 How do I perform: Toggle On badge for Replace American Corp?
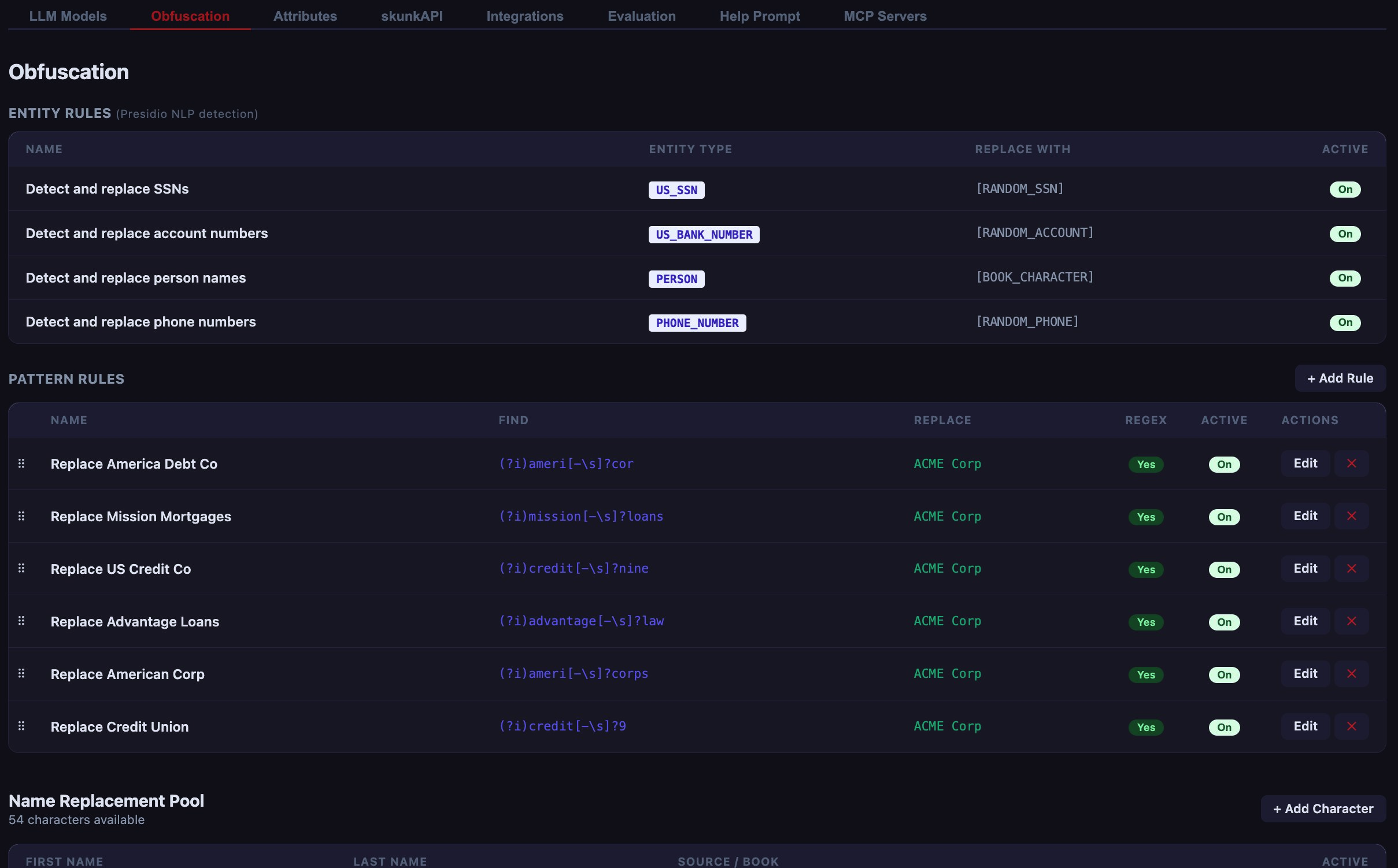1224,674
